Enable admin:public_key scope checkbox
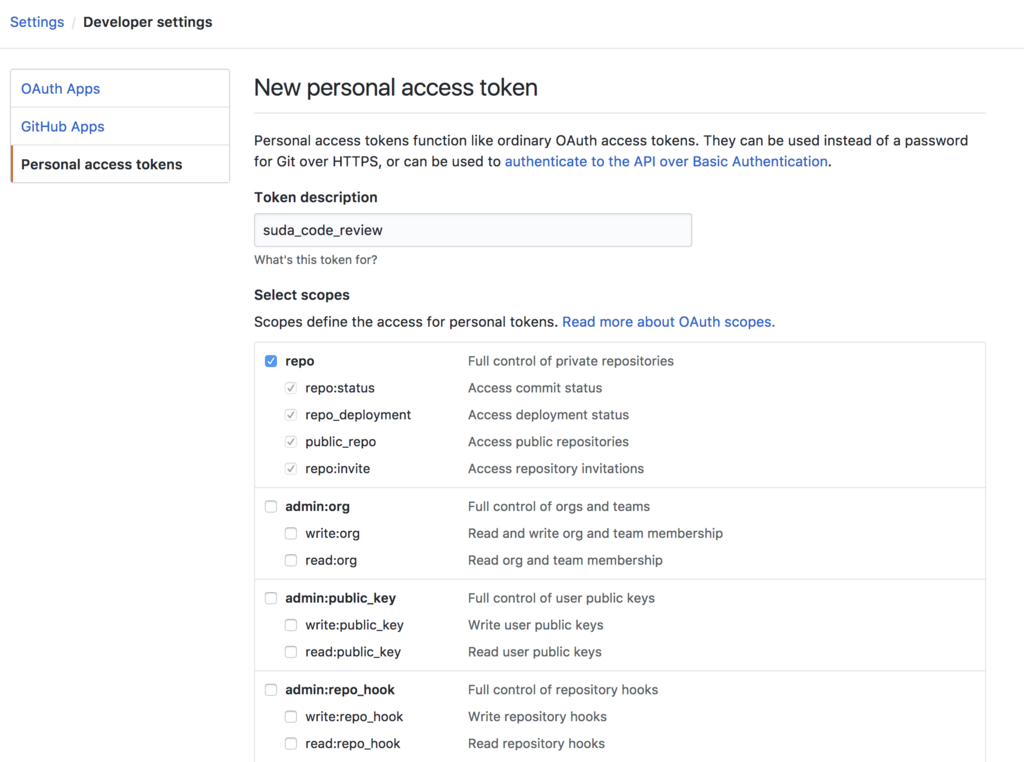Screen dimensions: 1024x762 [x=271, y=599]
